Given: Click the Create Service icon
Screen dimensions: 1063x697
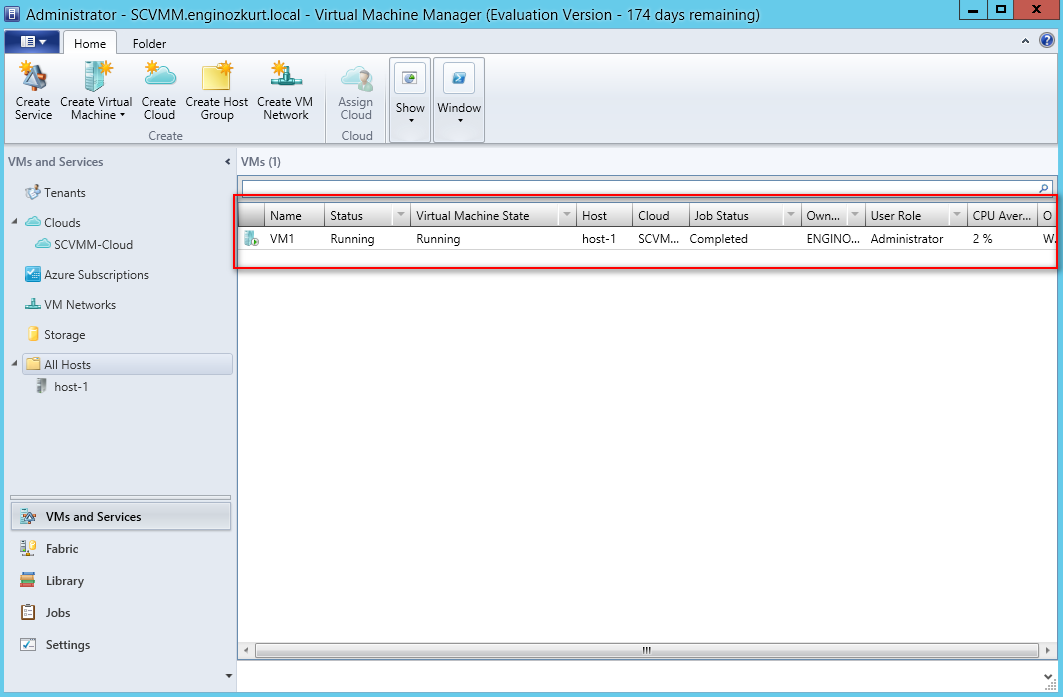Looking at the screenshot, I should [33, 76].
